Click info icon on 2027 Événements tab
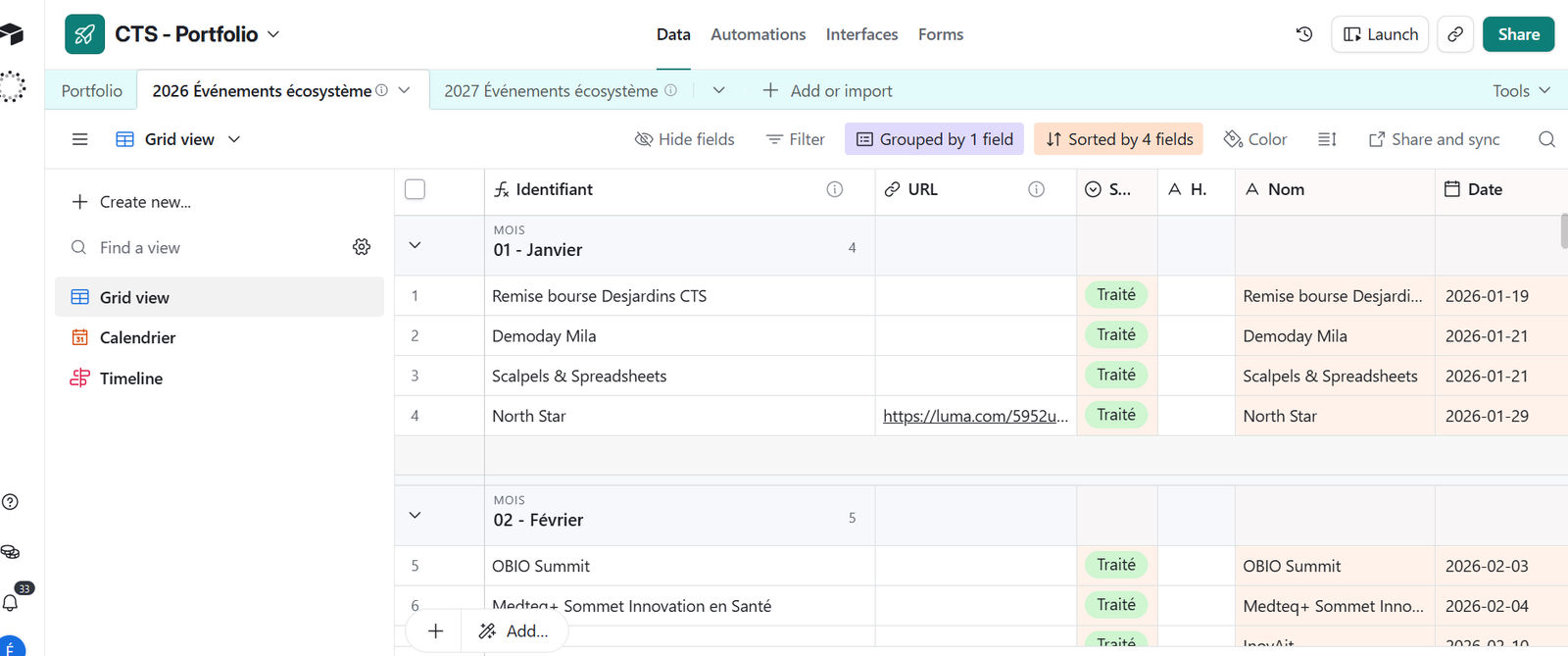The width and height of the screenshot is (1568, 656). (671, 90)
